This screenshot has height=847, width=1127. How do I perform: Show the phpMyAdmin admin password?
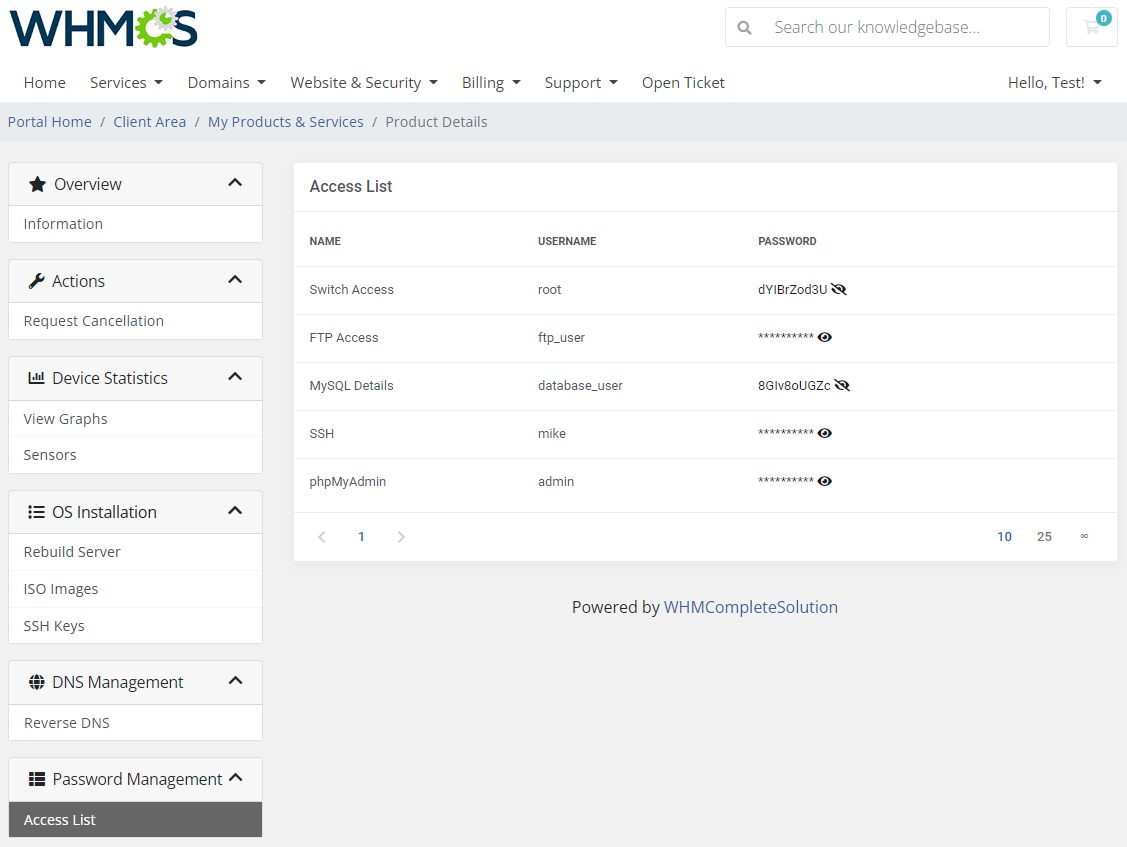tap(824, 481)
